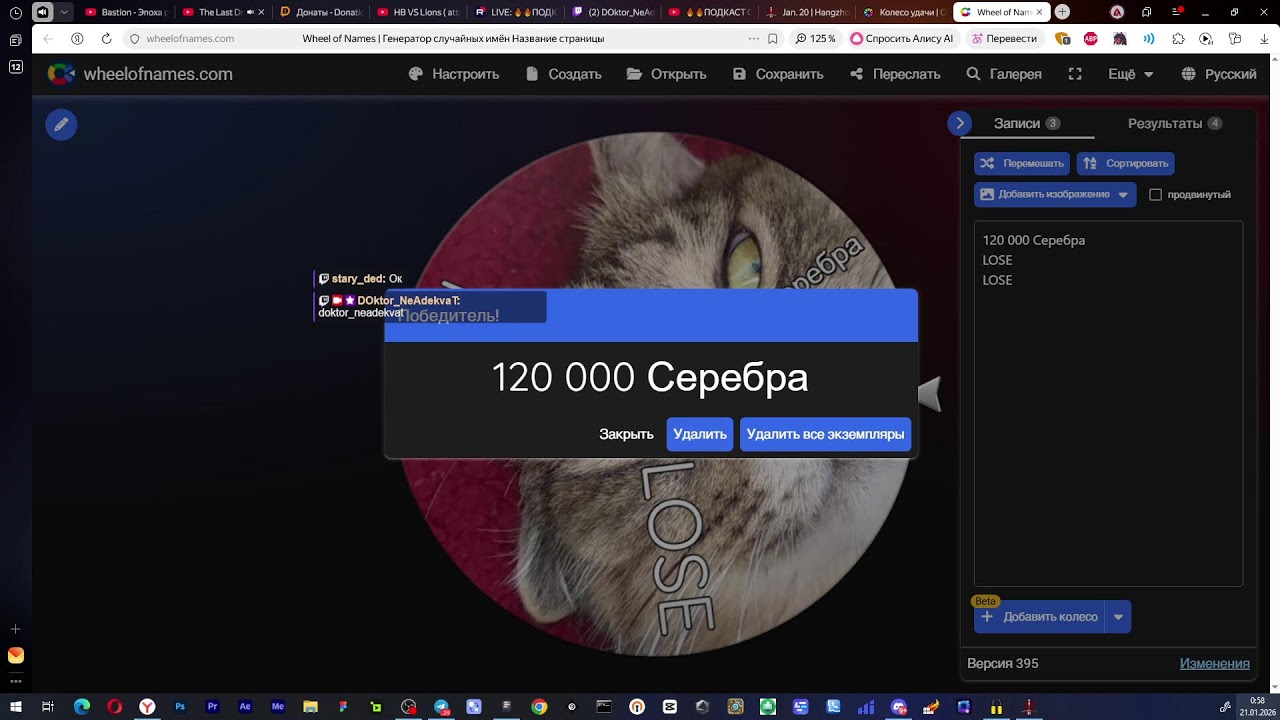The width and height of the screenshot is (1280, 720).
Task: Open Настроить customization settings
Action: pos(454,74)
